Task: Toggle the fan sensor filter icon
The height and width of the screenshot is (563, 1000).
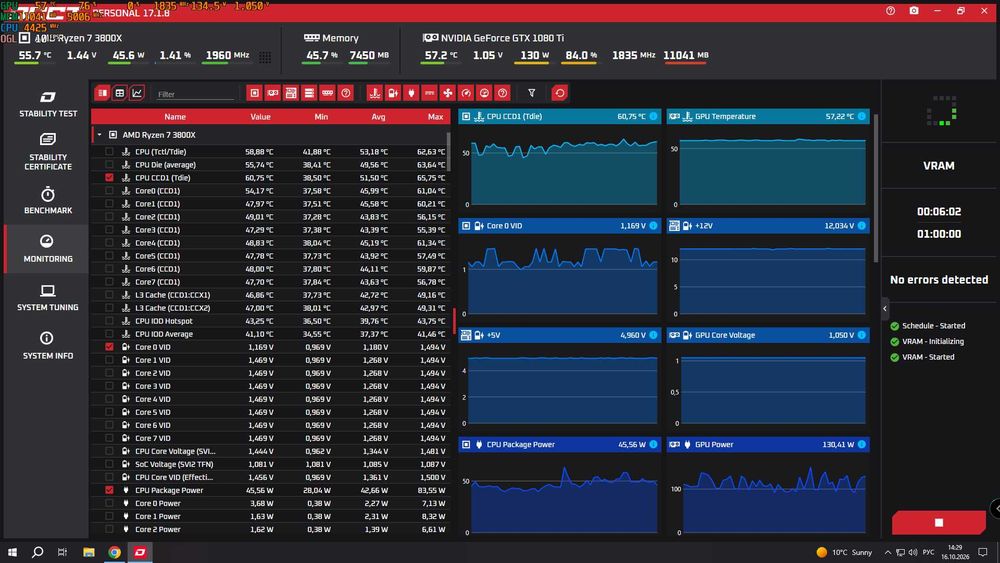Action: [448, 93]
